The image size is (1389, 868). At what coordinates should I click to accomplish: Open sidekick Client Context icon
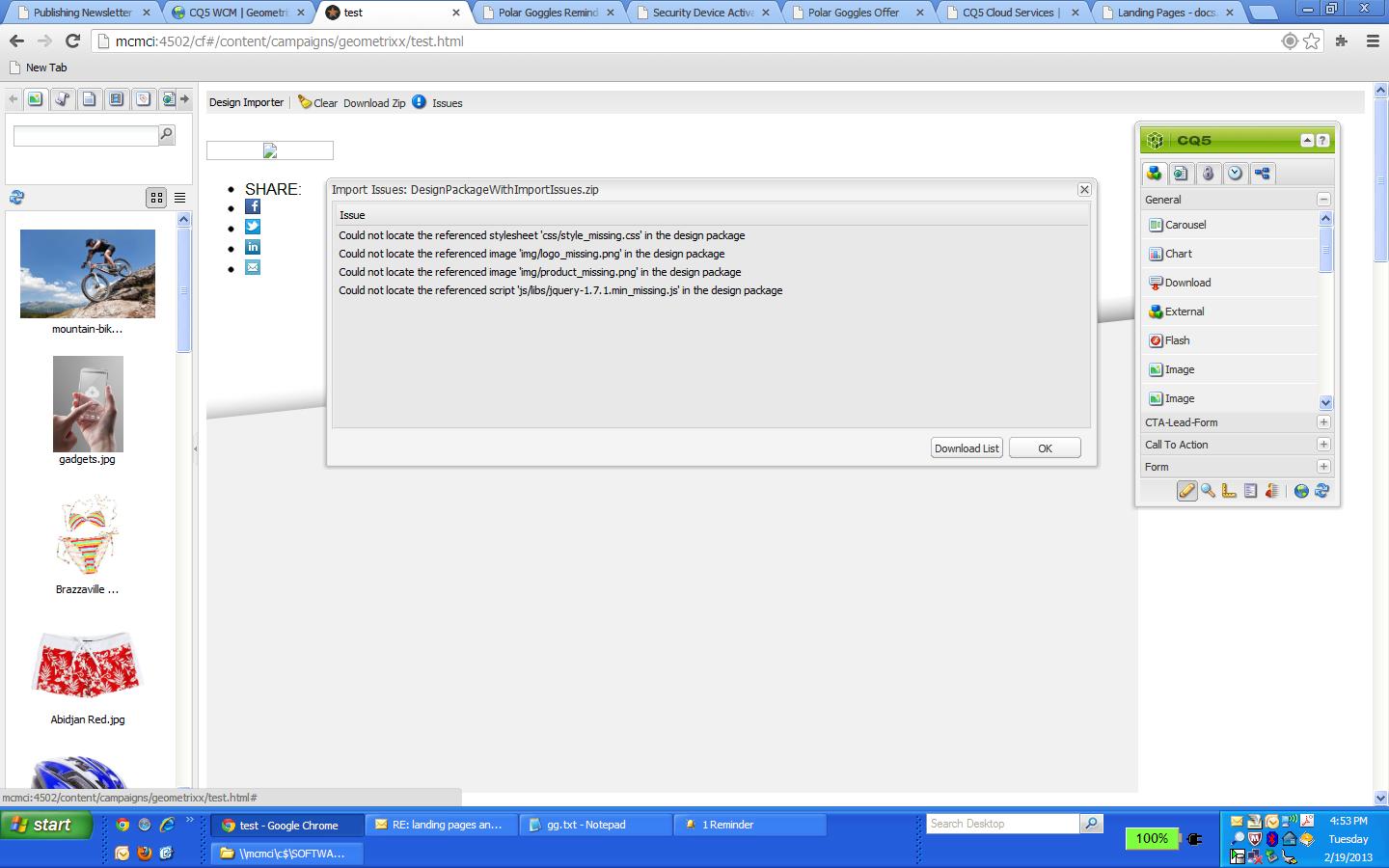(1271, 491)
